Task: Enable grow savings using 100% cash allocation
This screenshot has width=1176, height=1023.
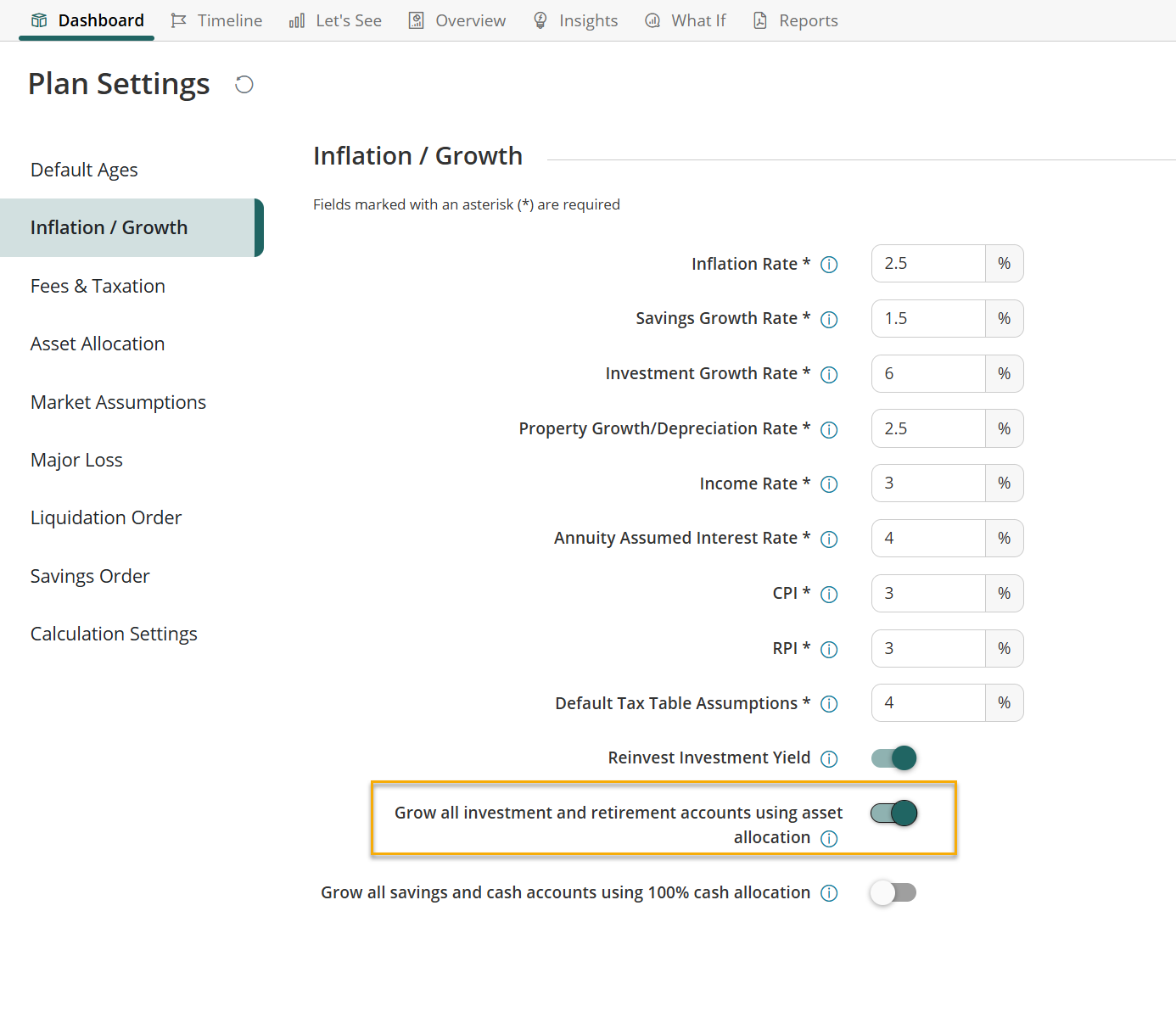Action: click(893, 892)
